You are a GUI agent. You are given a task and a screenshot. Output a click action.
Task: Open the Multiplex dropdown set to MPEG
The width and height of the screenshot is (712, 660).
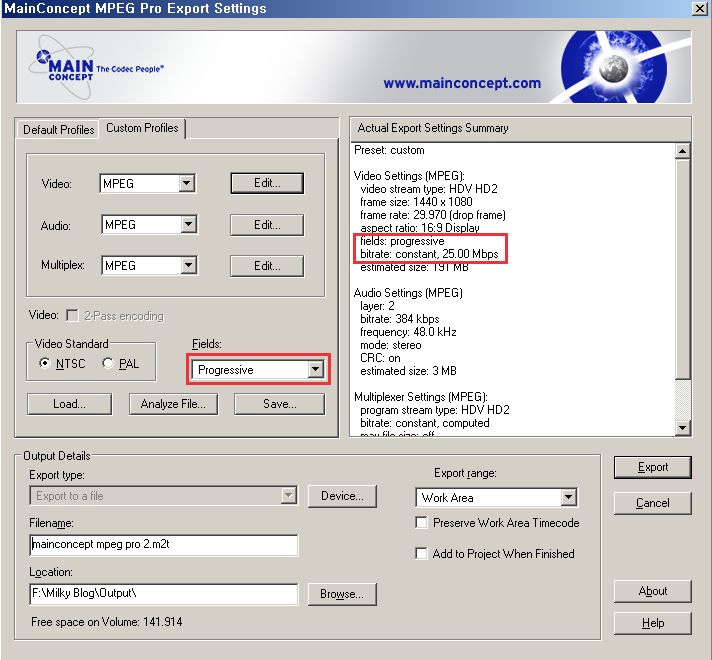pos(149,265)
